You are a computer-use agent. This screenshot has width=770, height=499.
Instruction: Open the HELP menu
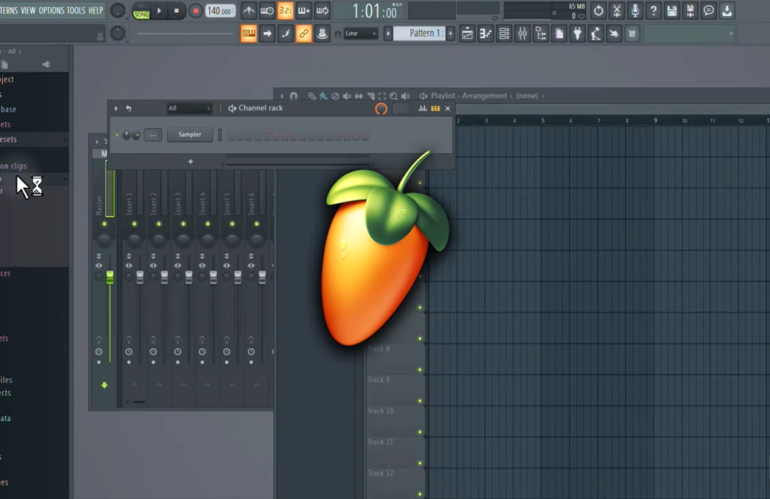click(95, 10)
